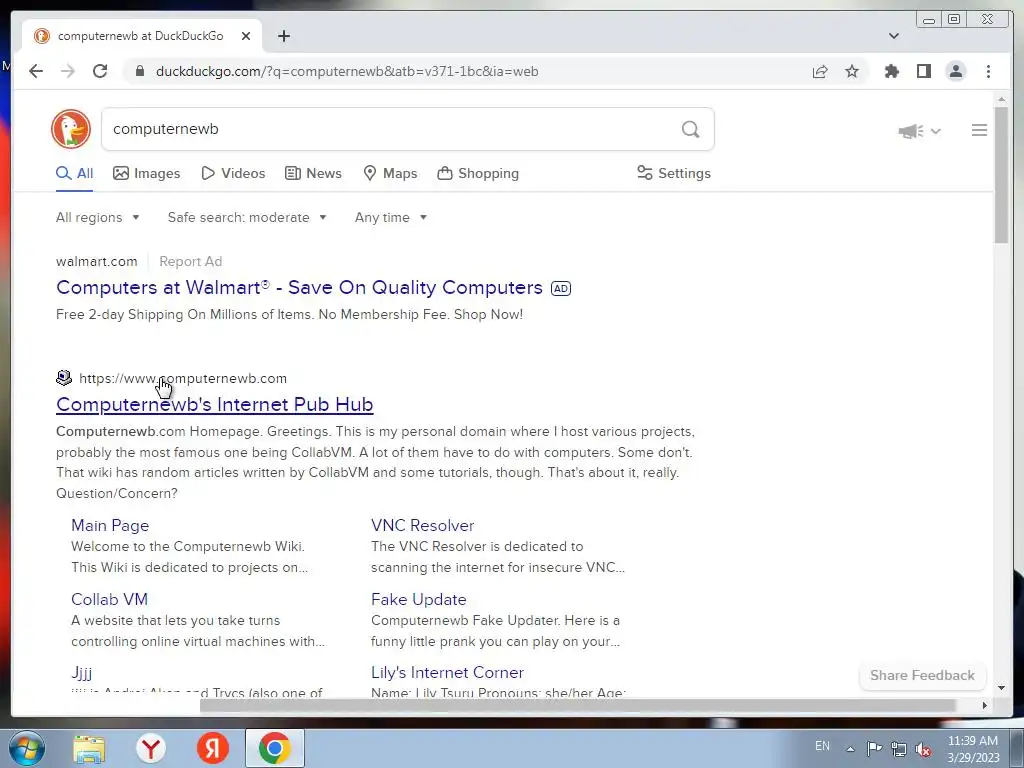
Task: Click the AD badge beside Walmart title
Action: tap(561, 288)
